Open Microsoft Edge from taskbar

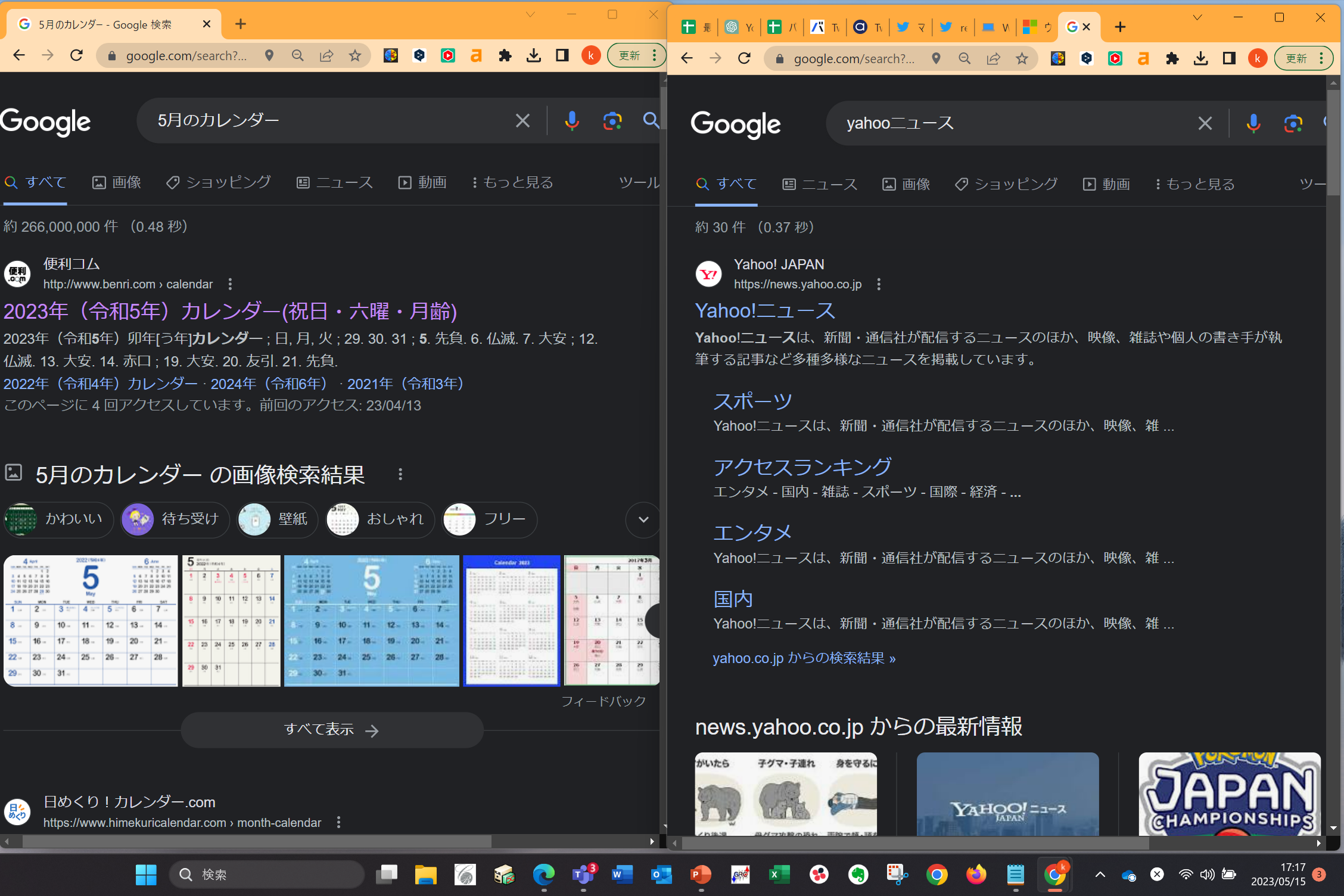pyautogui.click(x=543, y=874)
